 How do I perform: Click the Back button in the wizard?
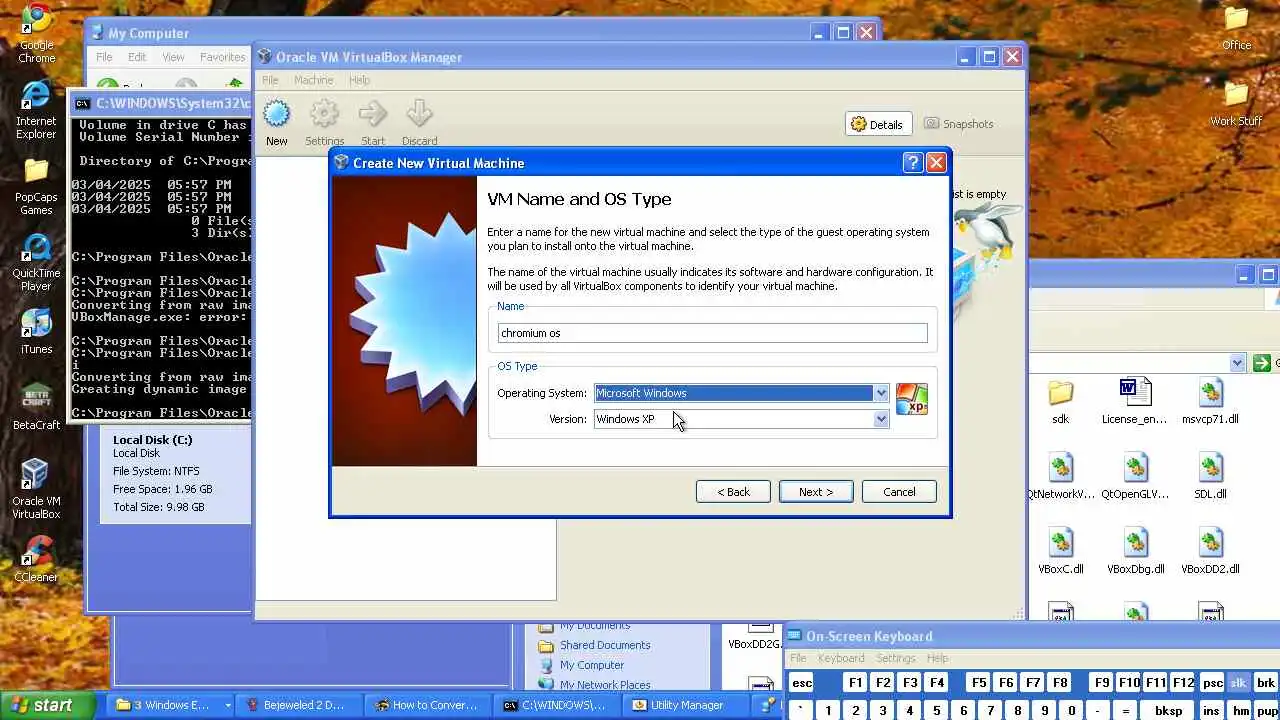(733, 492)
